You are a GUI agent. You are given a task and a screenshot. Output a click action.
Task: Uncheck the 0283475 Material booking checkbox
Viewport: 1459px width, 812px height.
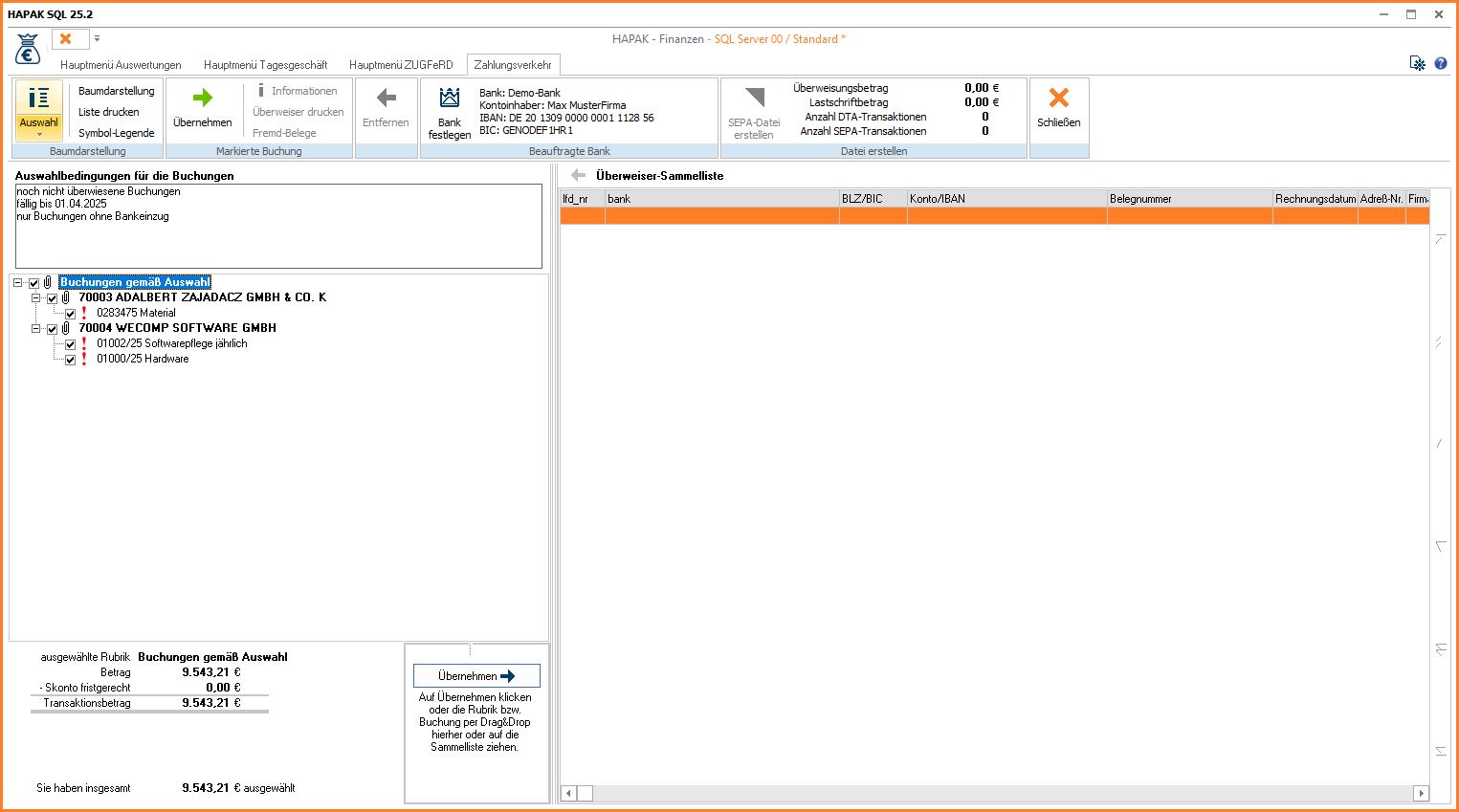[70, 314]
